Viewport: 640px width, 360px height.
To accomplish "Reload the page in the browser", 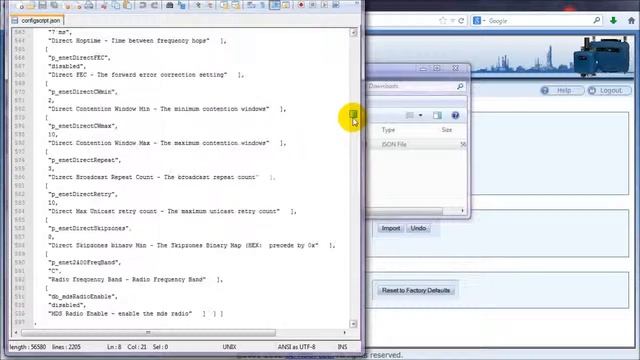I will pos(461,20).
